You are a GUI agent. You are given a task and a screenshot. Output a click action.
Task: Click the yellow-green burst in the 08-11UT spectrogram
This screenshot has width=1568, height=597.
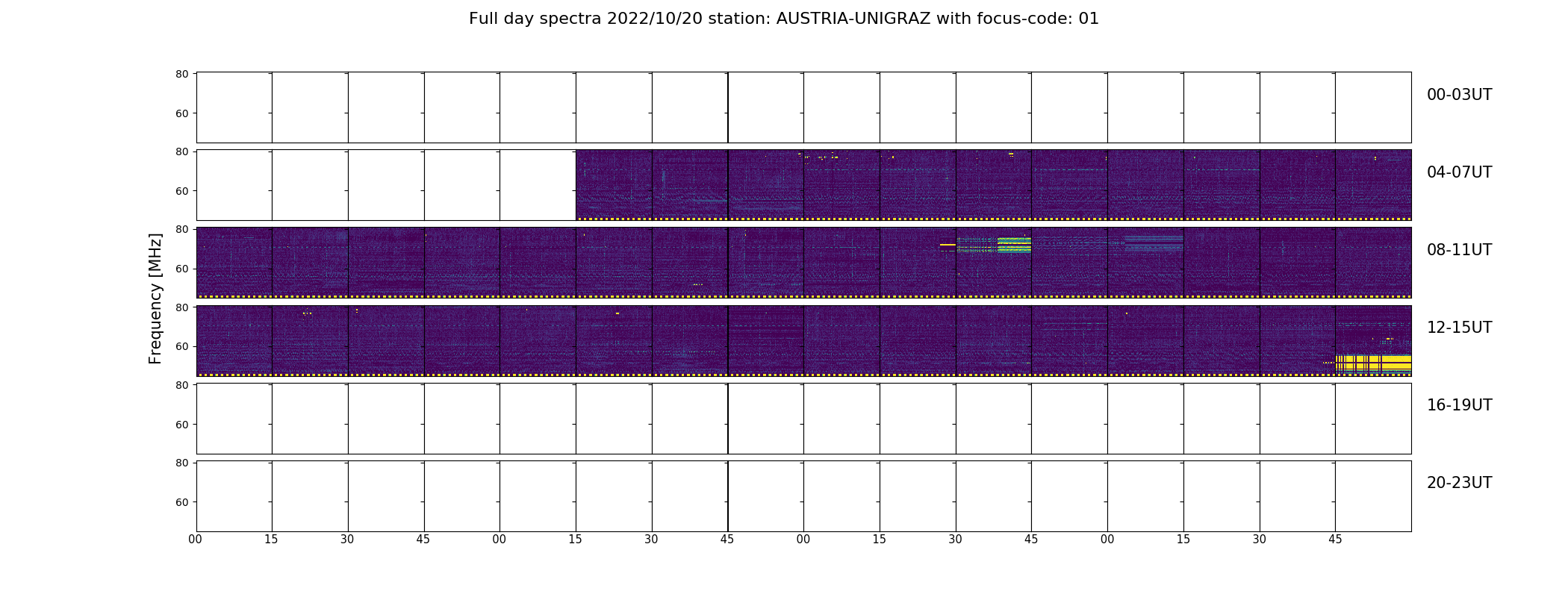coord(1014,245)
